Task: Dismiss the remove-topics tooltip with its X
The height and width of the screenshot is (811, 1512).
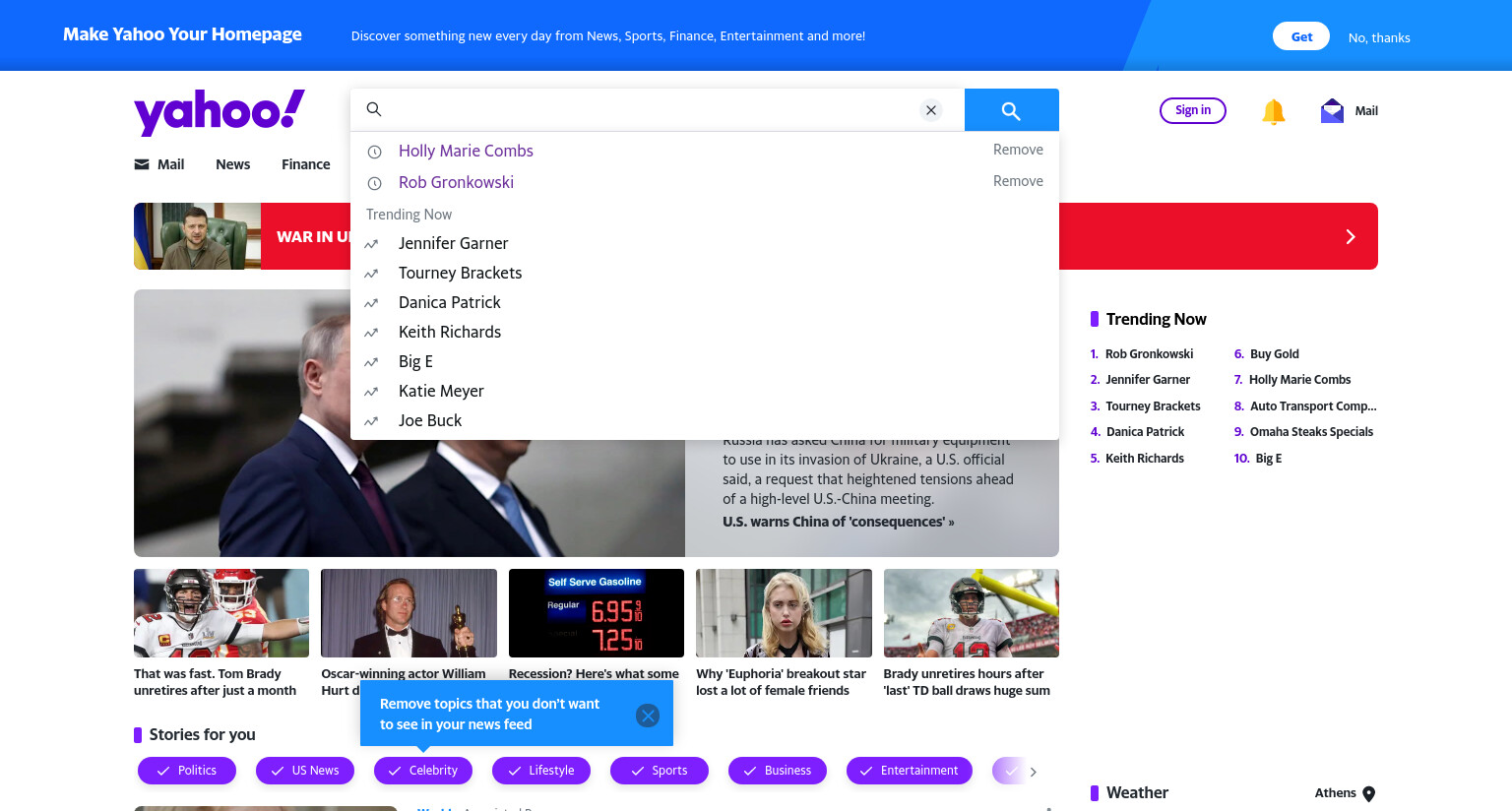Action: click(x=648, y=716)
